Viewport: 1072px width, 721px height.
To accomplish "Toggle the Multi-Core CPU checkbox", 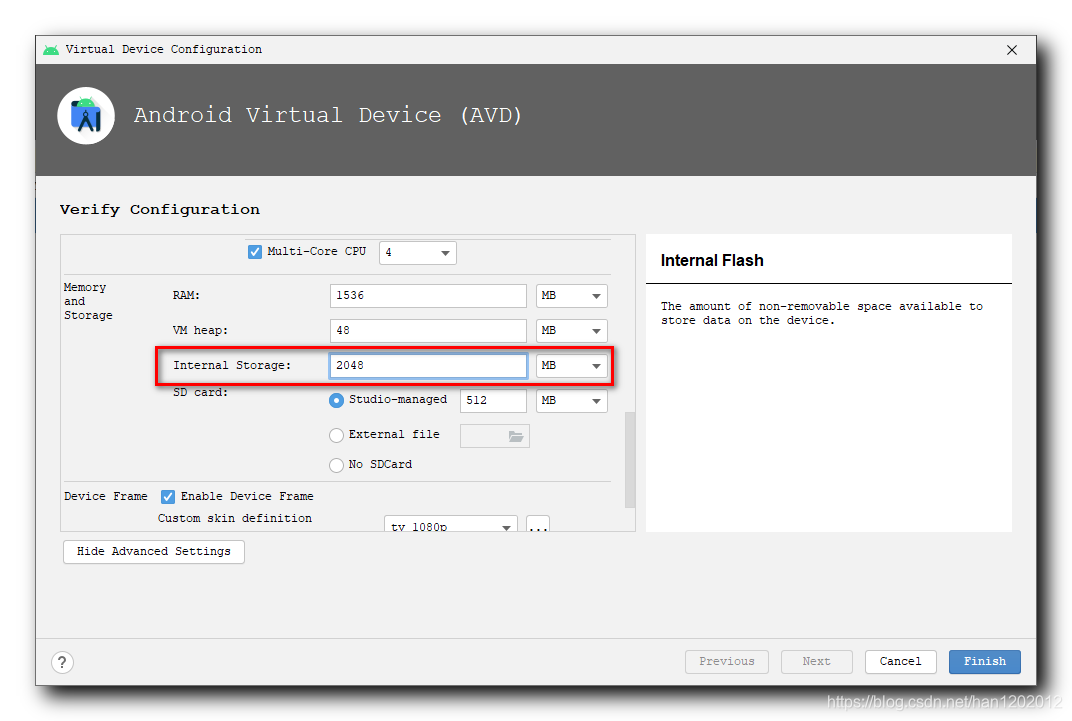I will pos(255,252).
